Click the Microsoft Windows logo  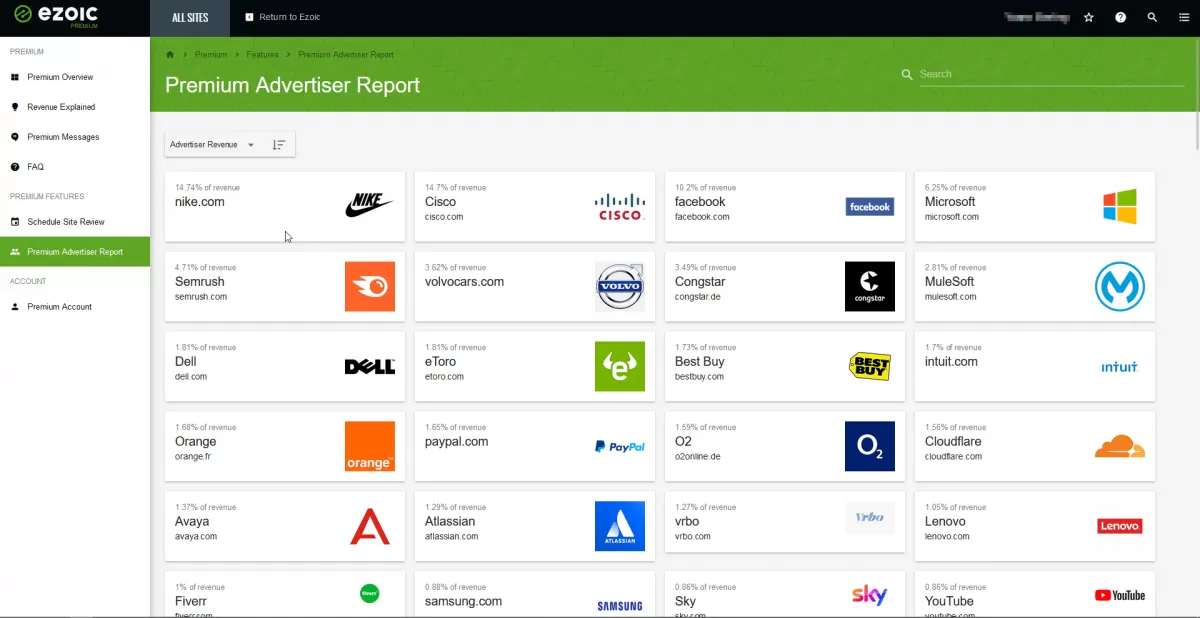(1120, 207)
